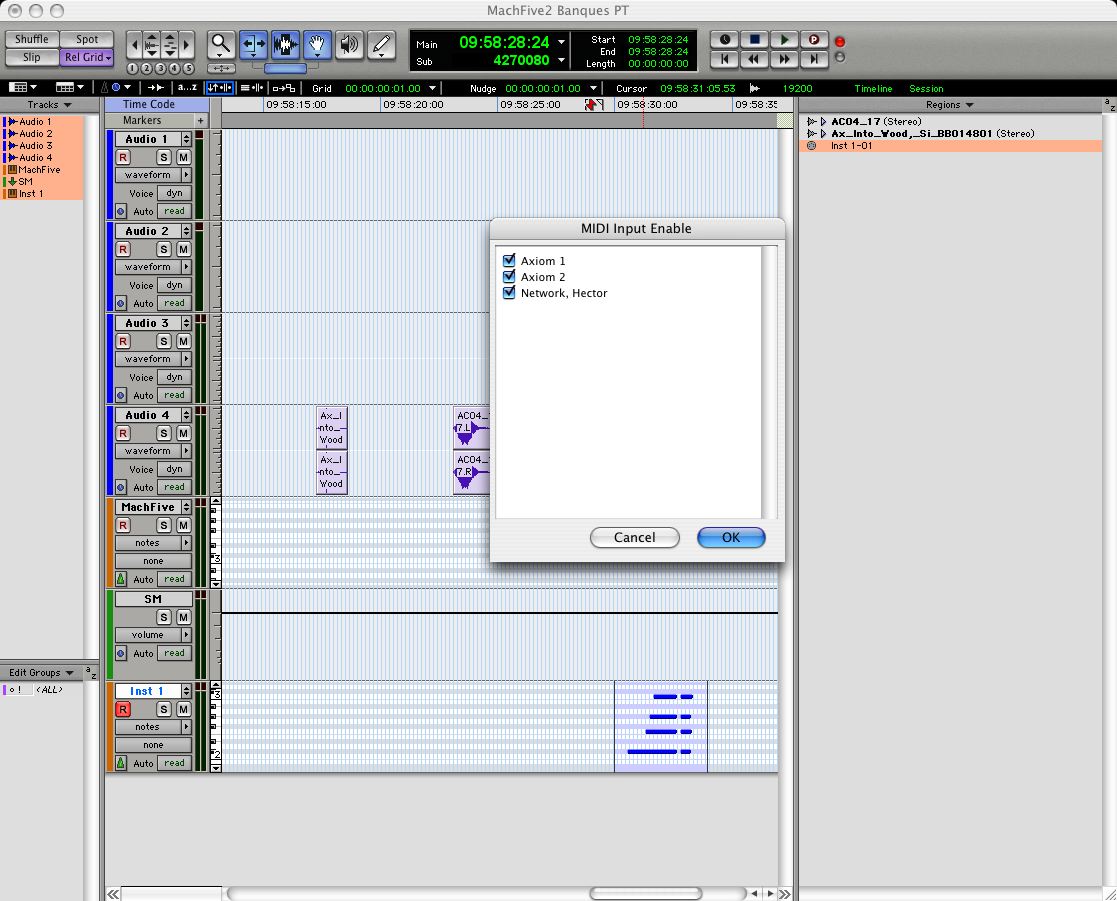Select the Pencil tool
This screenshot has width=1117, height=901.
pos(380,44)
